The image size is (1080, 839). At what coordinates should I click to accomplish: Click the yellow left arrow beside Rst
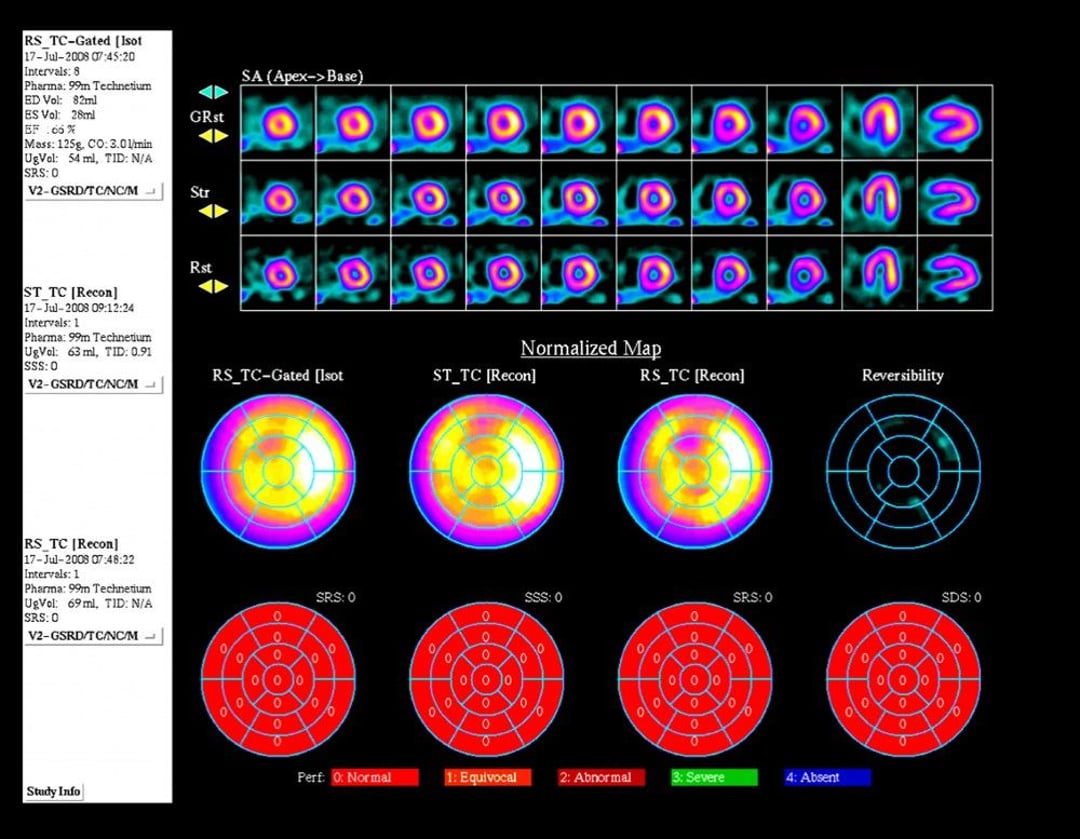[206, 287]
